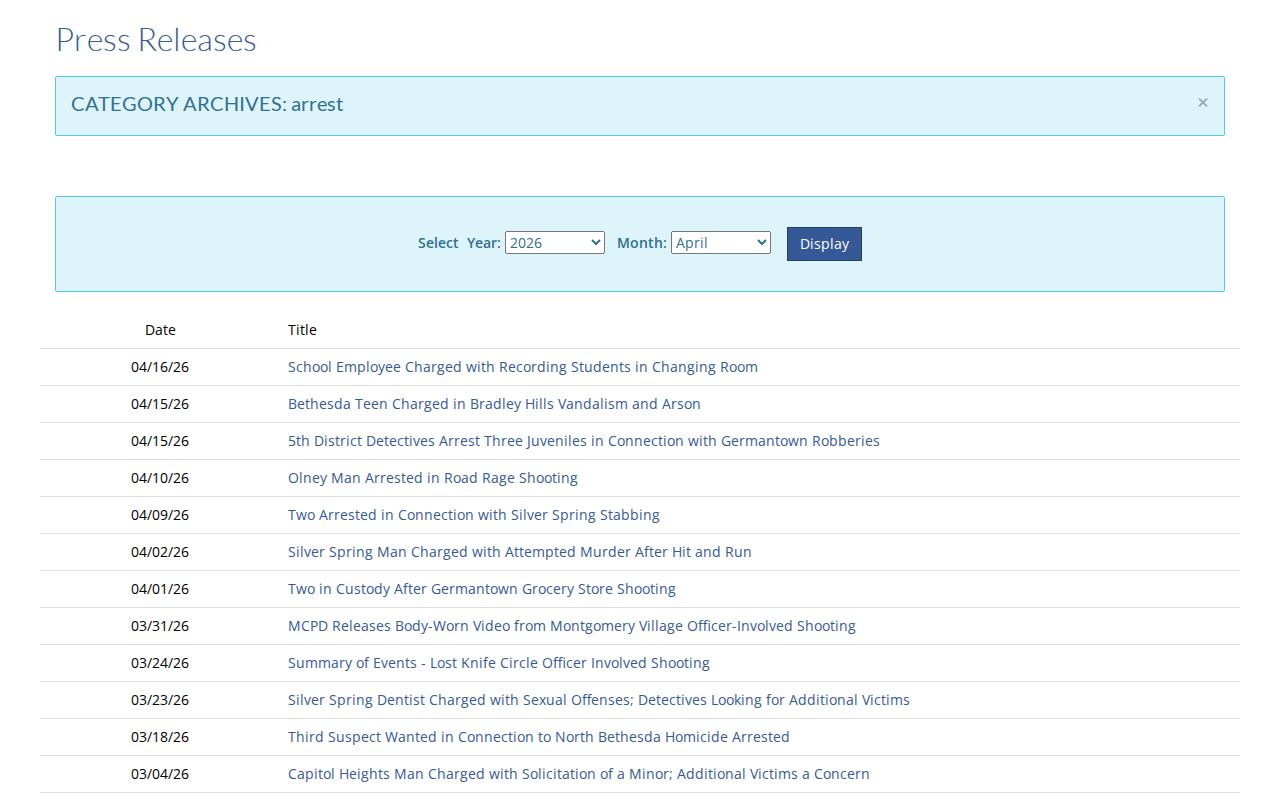Open Third Suspect North Bethesda Homicide Arrested link
Screen dimensions: 1280x800
click(539, 737)
